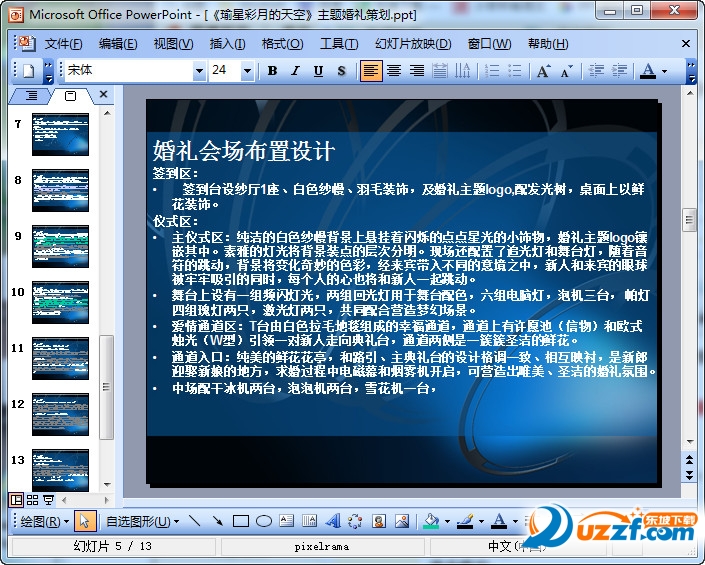705x565 pixels.
Task: Open the 绘图(R) drawing button
Action: pyautogui.click(x=44, y=521)
